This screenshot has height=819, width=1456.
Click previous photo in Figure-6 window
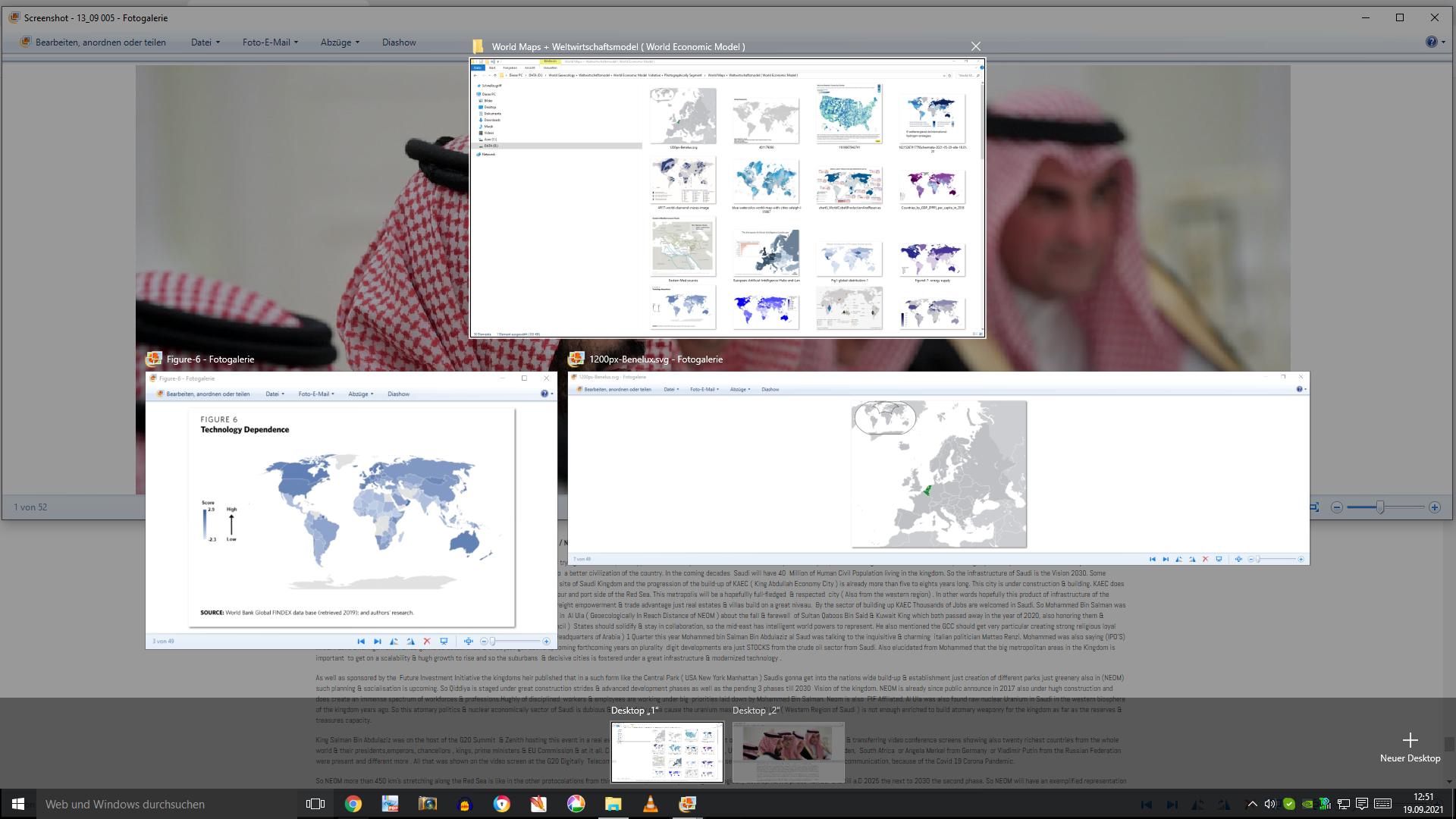click(x=361, y=642)
